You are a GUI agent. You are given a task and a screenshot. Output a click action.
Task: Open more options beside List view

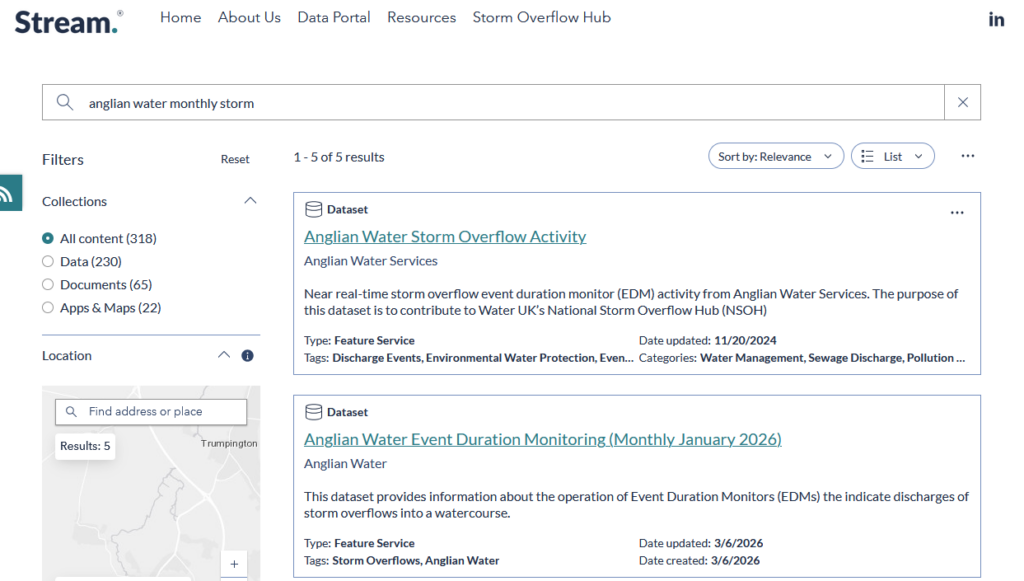tap(967, 156)
